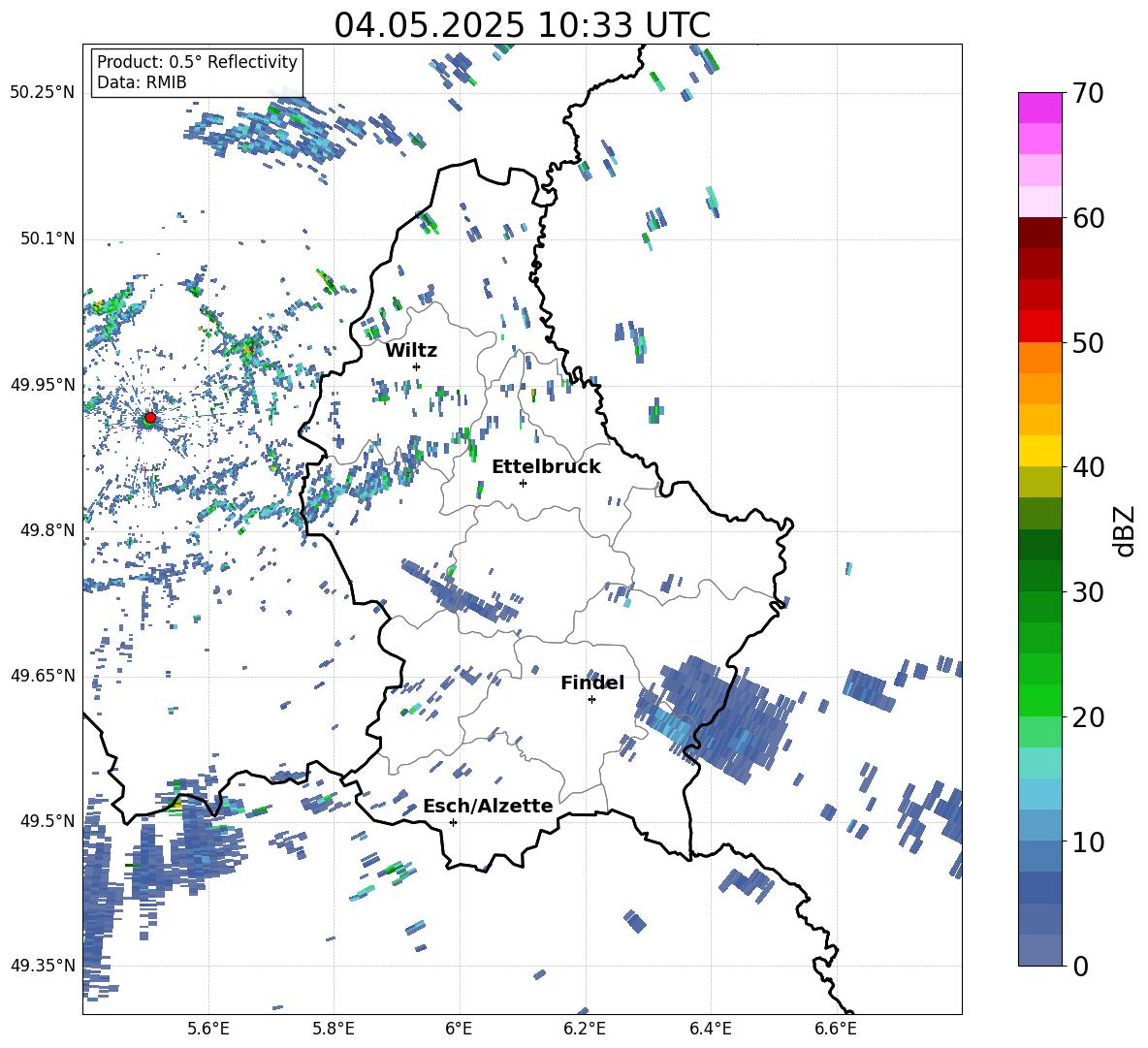Image resolution: width=1148 pixels, height=1048 pixels.
Task: Click the 5.6°E longitude label
Action: (x=208, y=1030)
